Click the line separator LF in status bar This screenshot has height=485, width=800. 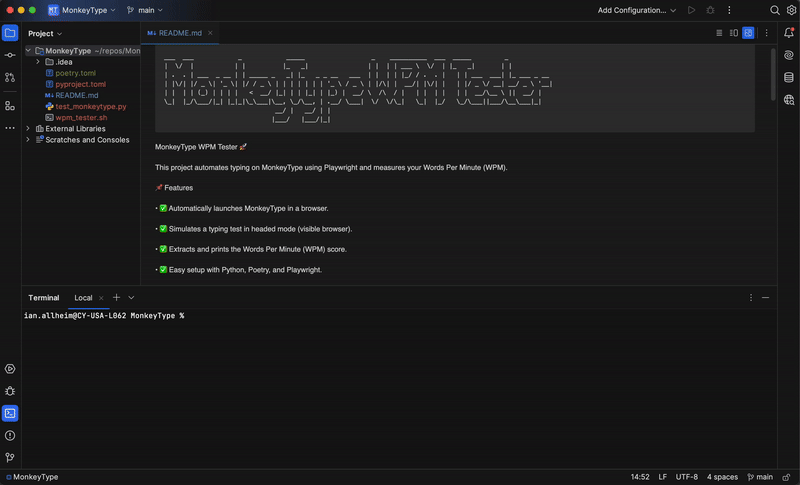click(662, 477)
